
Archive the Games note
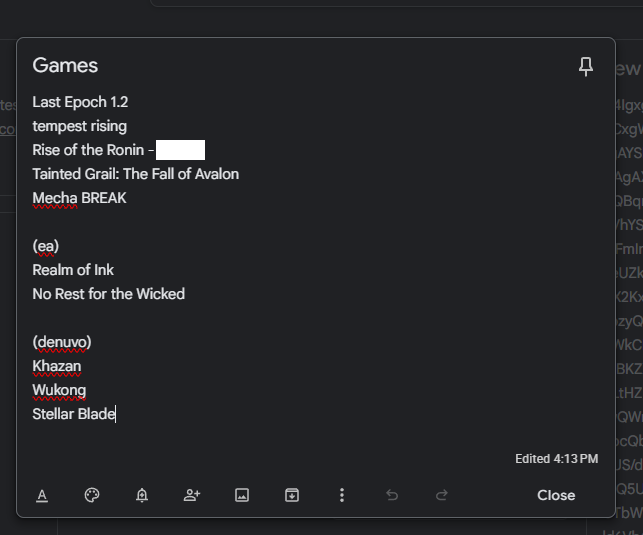(292, 495)
